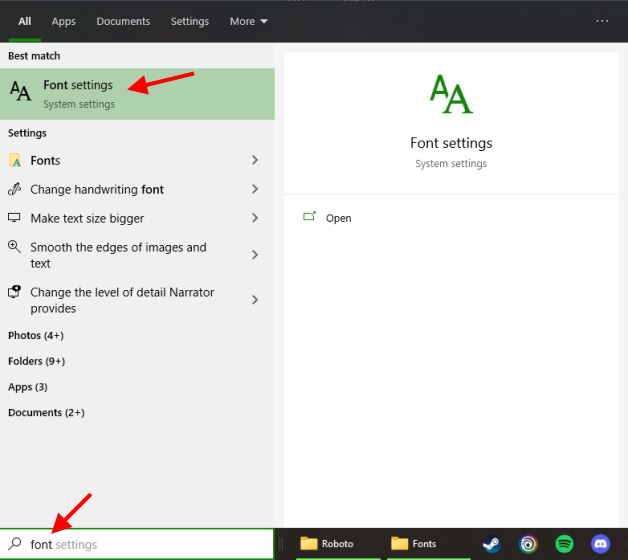Click the Fonts folder icon in Settings list

(15, 160)
